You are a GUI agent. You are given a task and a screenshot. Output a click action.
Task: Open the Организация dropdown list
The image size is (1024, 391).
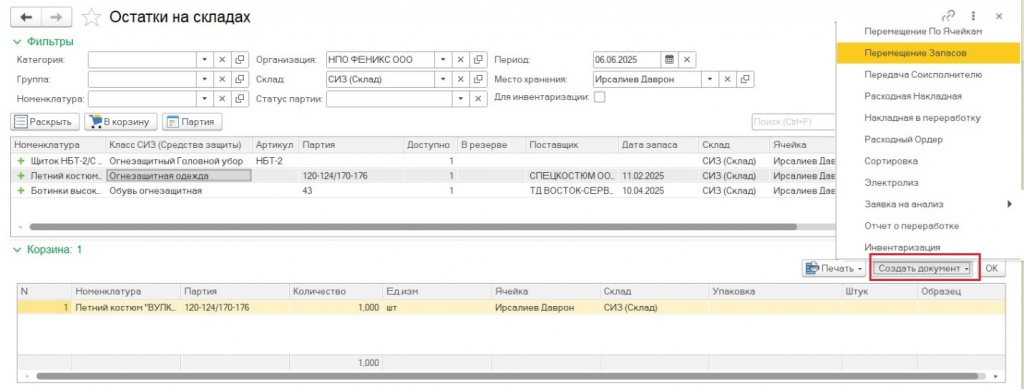coord(443,59)
